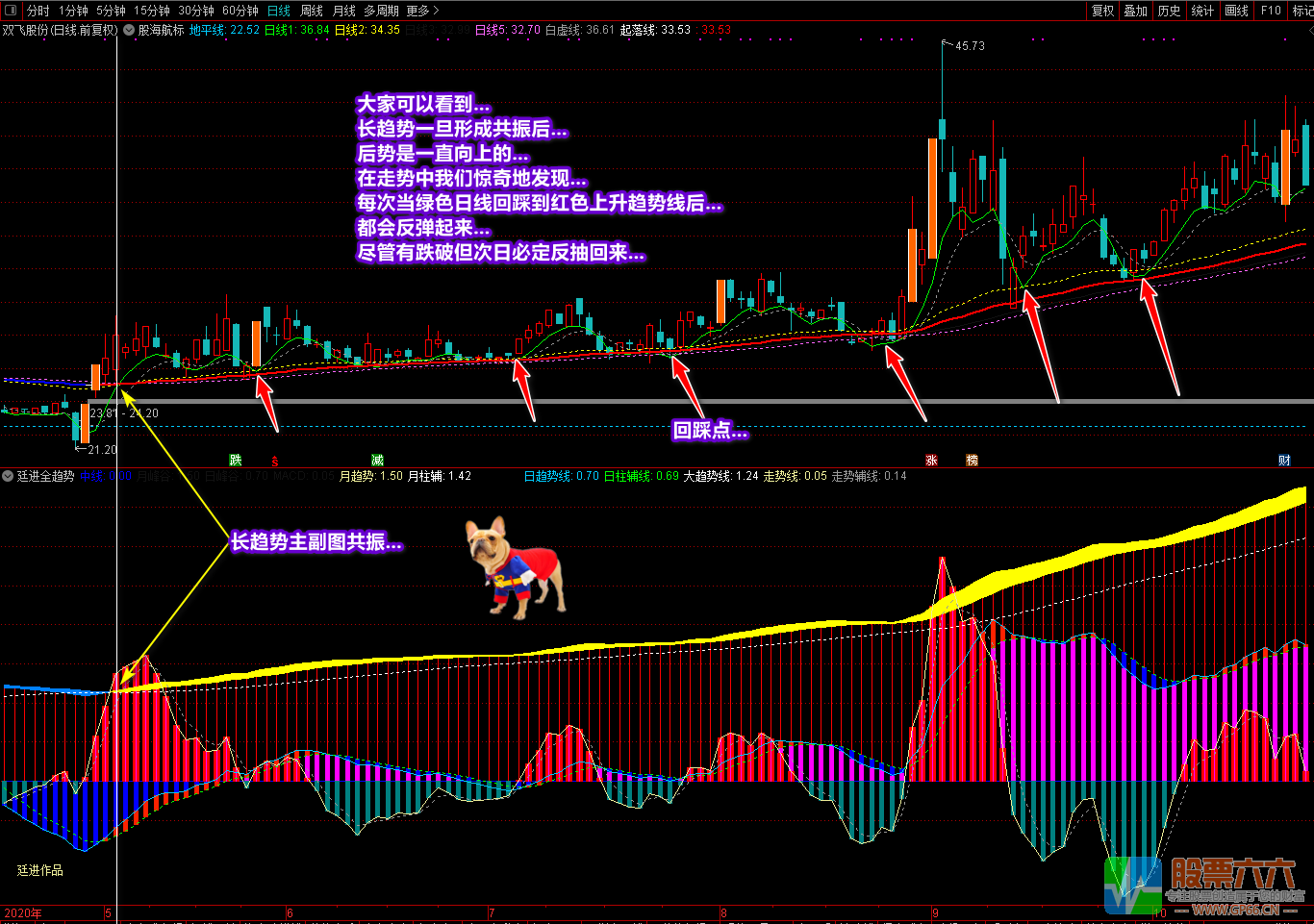The image size is (1314, 924).
Task: Click the 统计 statistics button
Action: (x=1202, y=11)
